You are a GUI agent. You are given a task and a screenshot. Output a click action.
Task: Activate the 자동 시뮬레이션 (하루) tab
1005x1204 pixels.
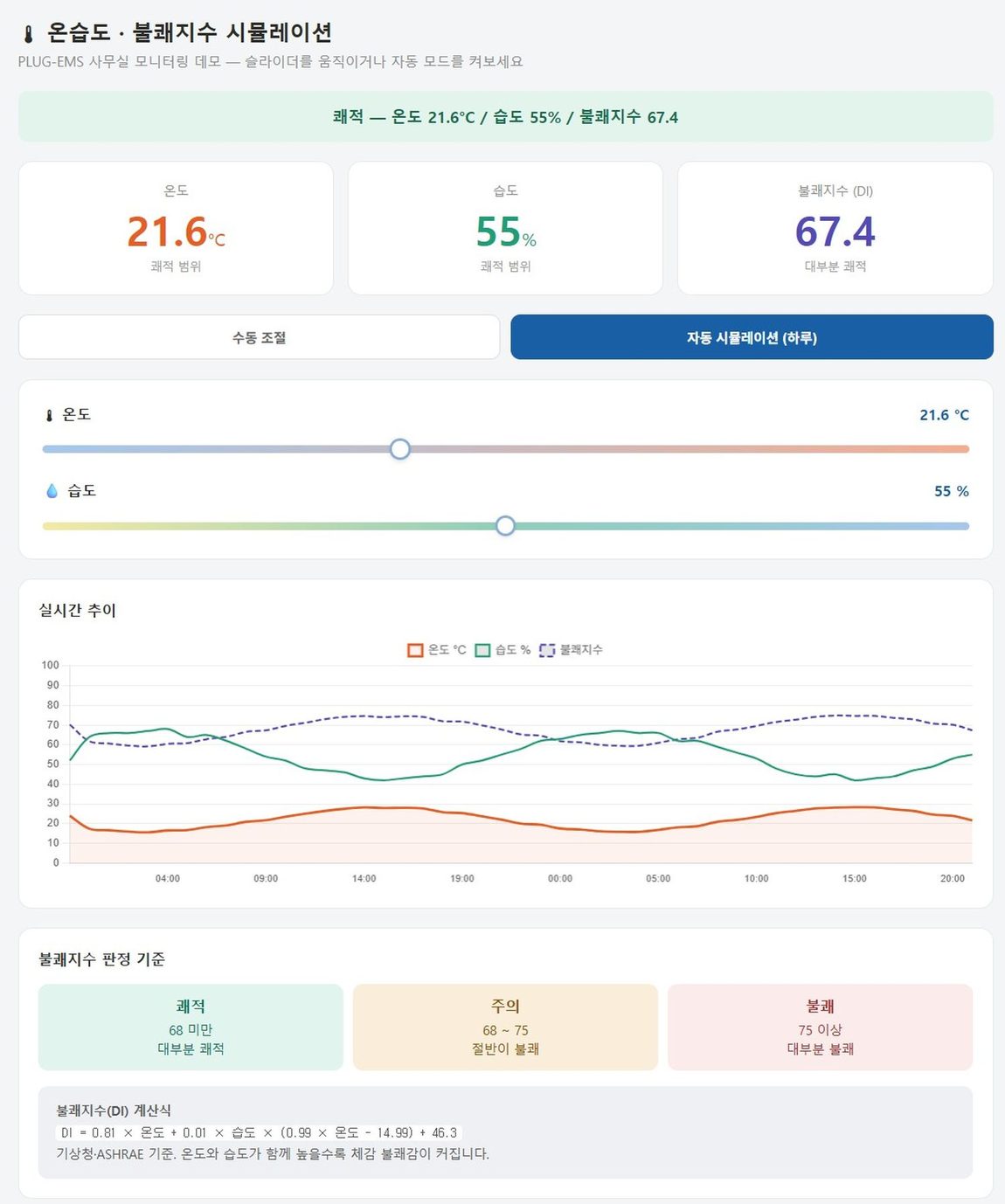pyautogui.click(x=752, y=337)
